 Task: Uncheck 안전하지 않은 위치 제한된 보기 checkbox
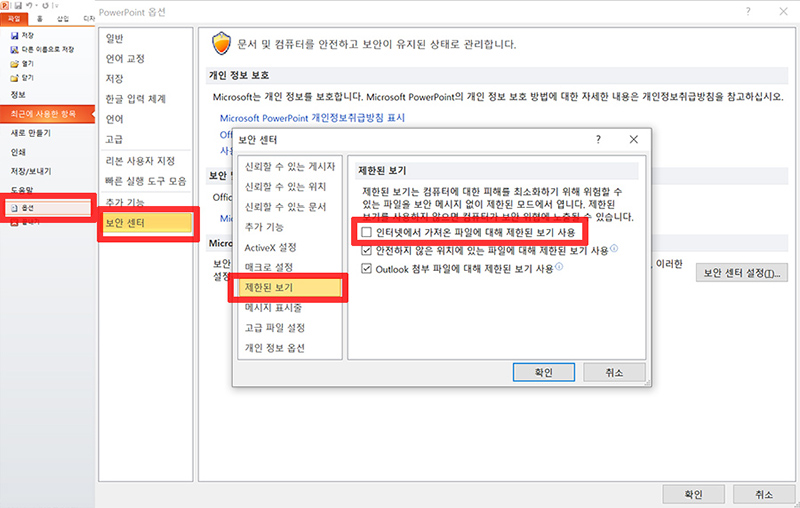click(x=366, y=250)
